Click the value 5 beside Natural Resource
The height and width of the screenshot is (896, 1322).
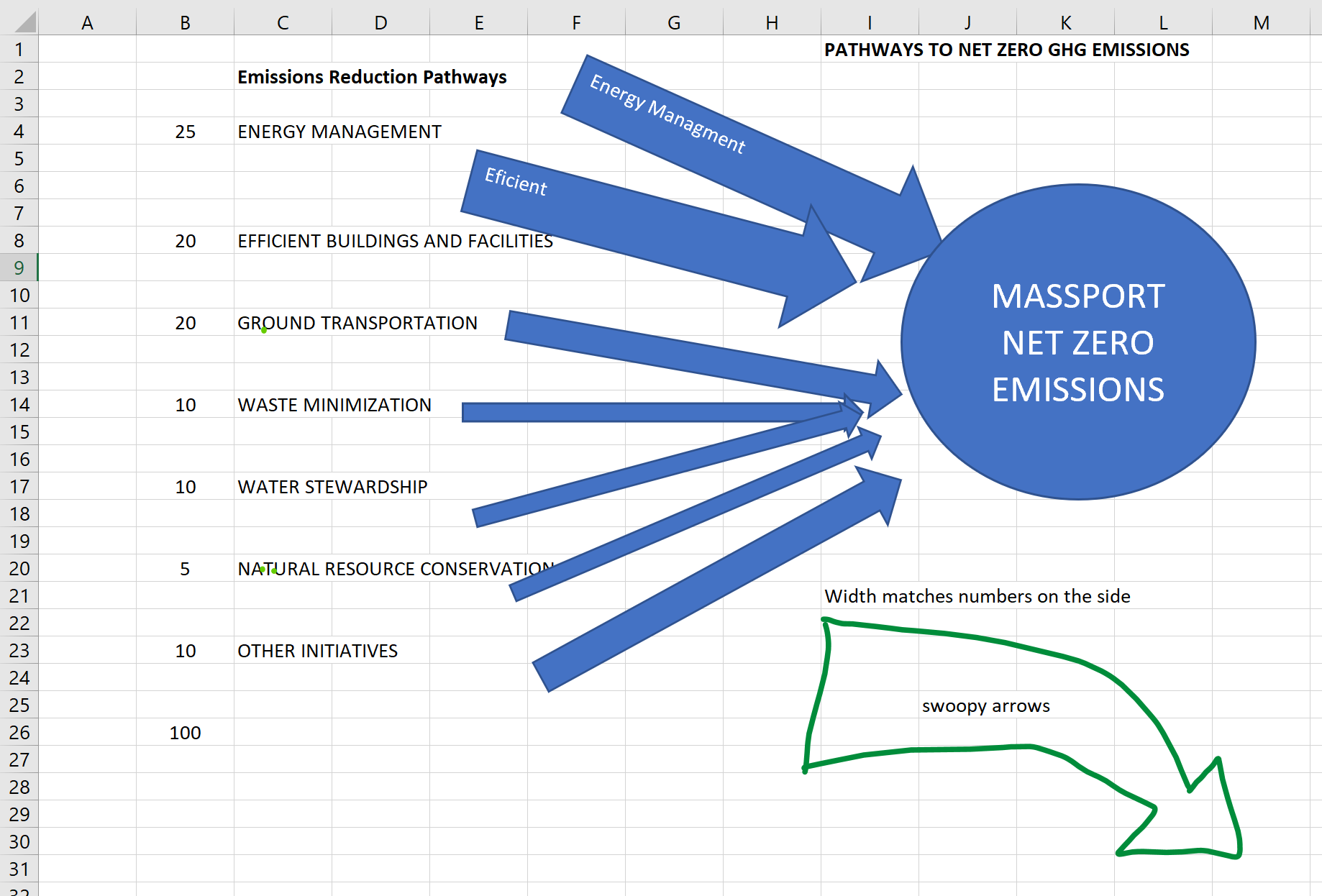click(185, 569)
